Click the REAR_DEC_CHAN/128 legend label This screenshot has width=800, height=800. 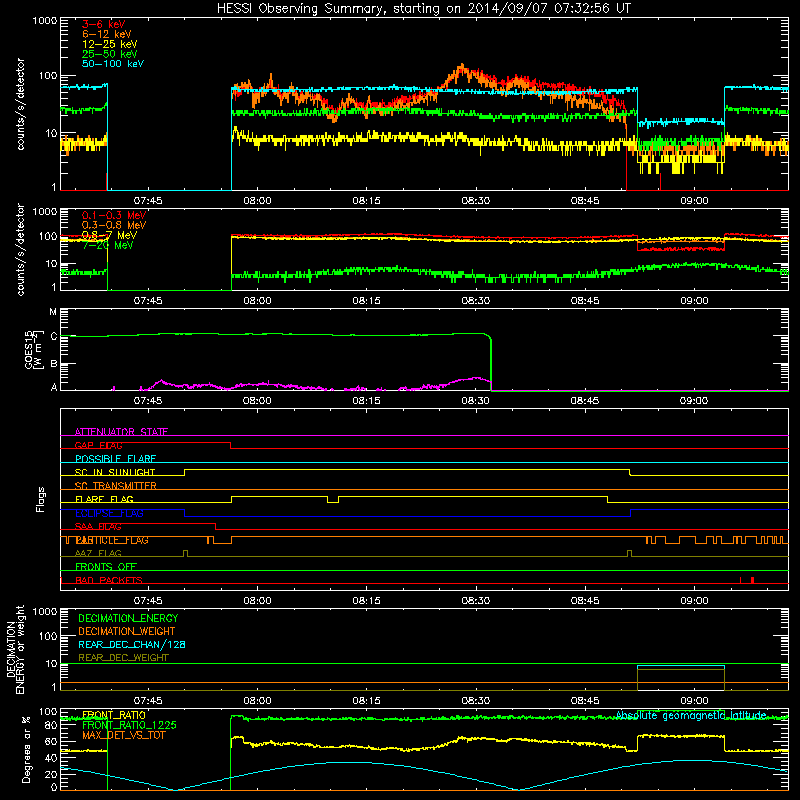click(132, 644)
